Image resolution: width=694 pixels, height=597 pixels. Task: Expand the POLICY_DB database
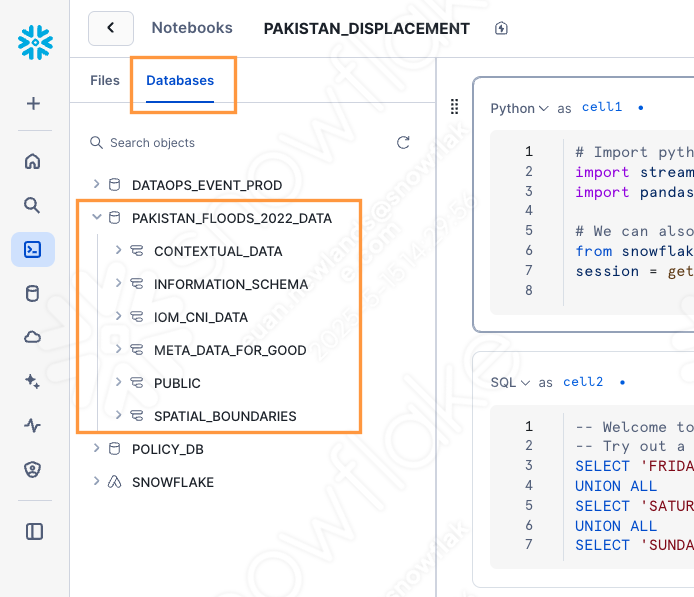96,448
